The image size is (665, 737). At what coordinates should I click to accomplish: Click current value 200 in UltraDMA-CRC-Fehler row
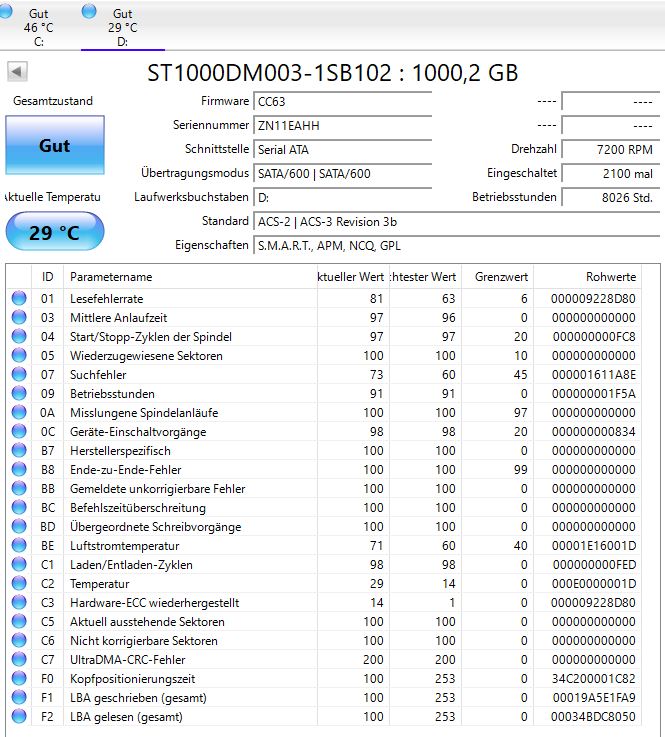373,659
